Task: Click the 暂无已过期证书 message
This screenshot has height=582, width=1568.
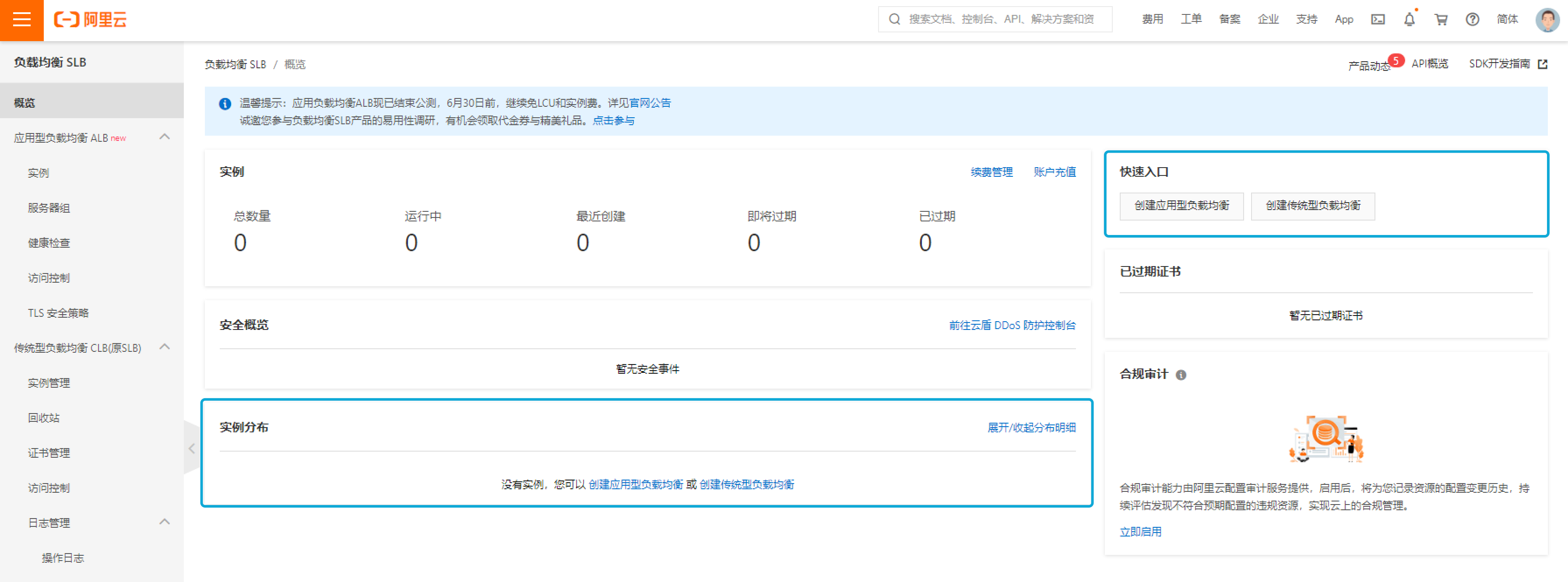Action: click(x=1326, y=316)
